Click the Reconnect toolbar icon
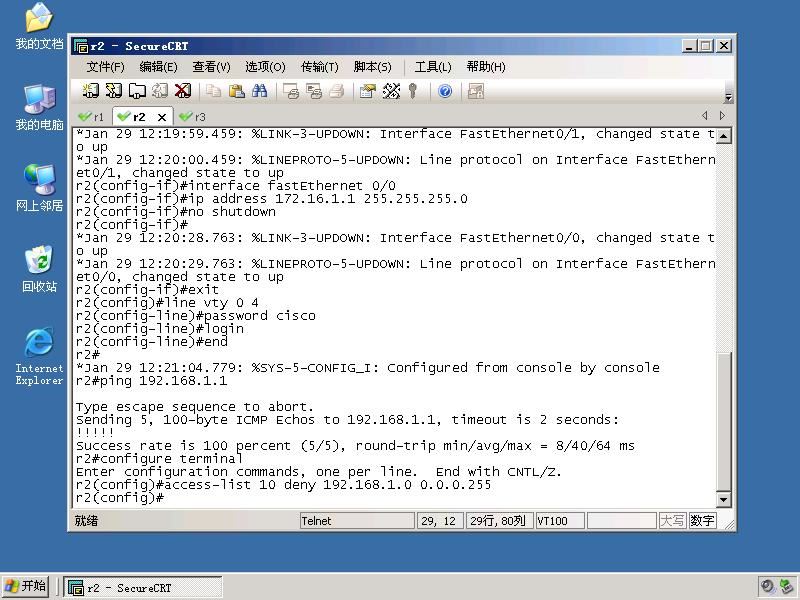 [160, 91]
